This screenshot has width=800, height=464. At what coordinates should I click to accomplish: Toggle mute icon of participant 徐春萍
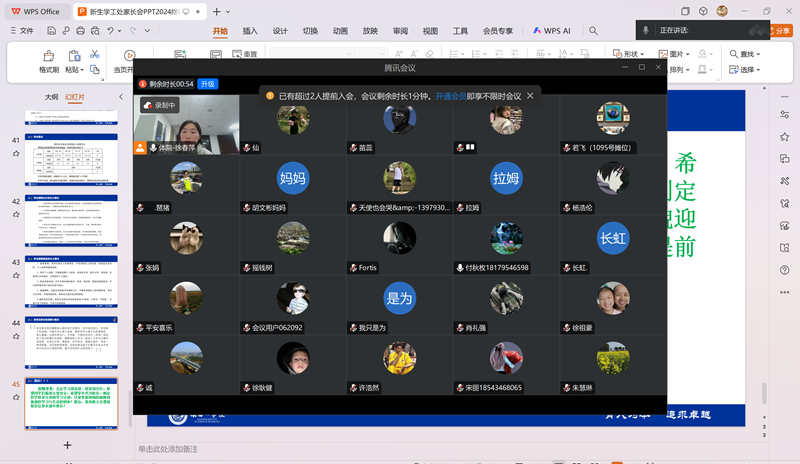(153, 148)
